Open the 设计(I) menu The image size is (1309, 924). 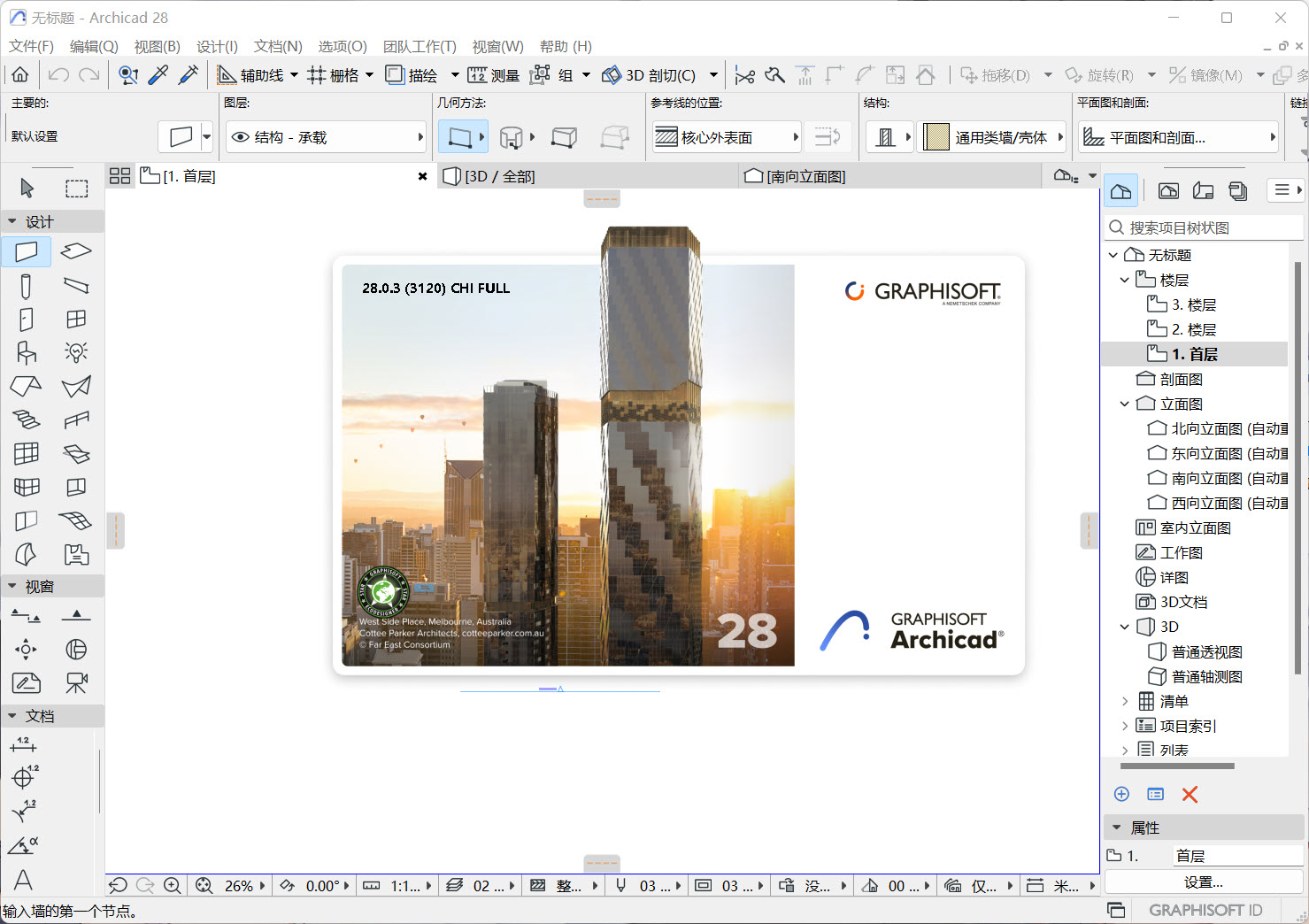[217, 46]
